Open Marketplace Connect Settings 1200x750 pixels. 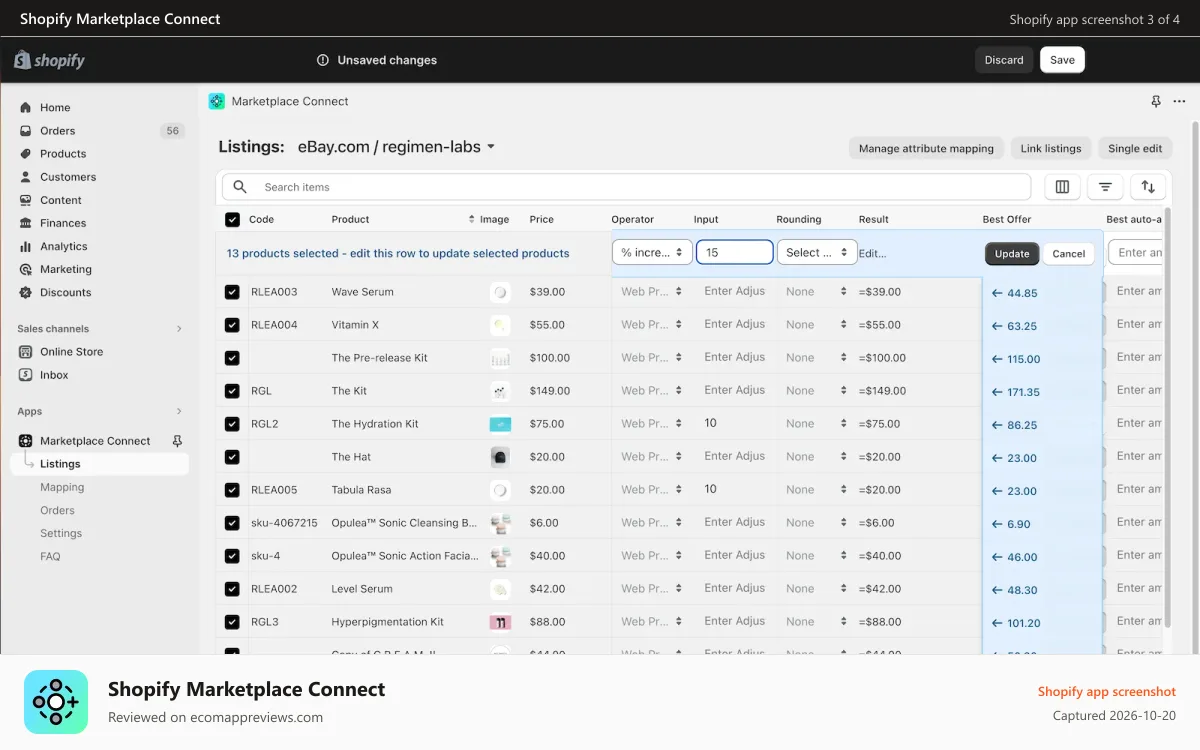61,533
